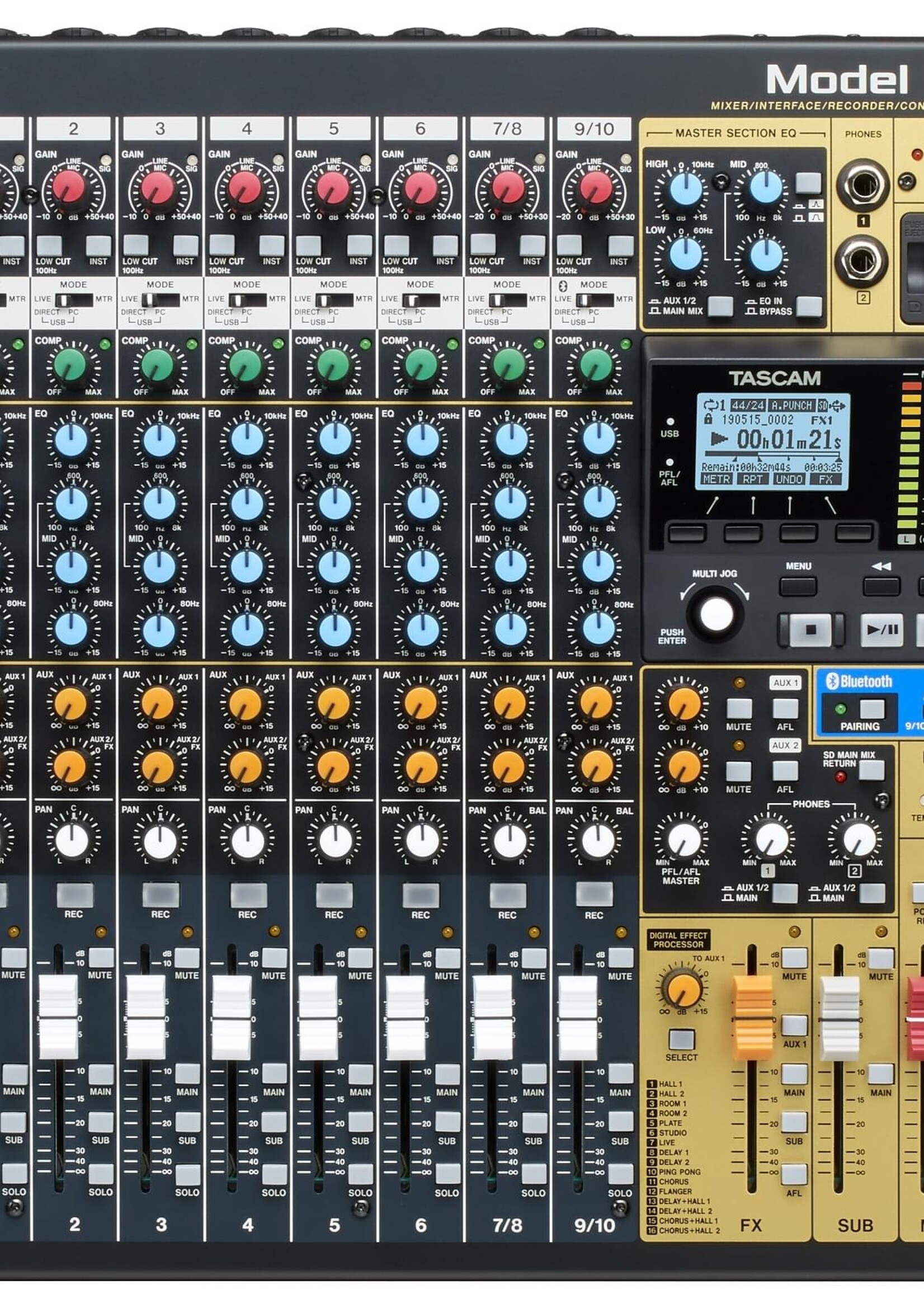
Task: Open the recorder MENU button
Action: click(798, 587)
